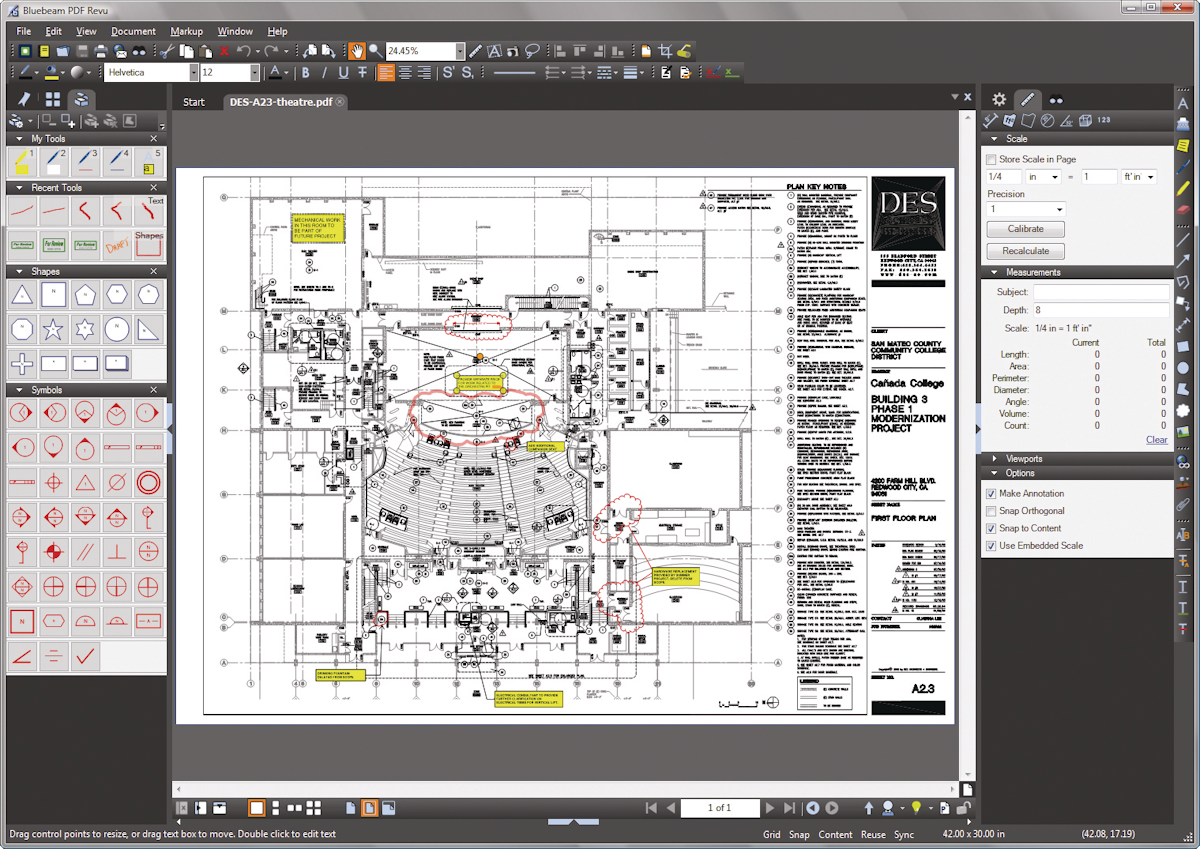Click the Calibrate button
Image resolution: width=1200 pixels, height=849 pixels.
tap(1024, 228)
